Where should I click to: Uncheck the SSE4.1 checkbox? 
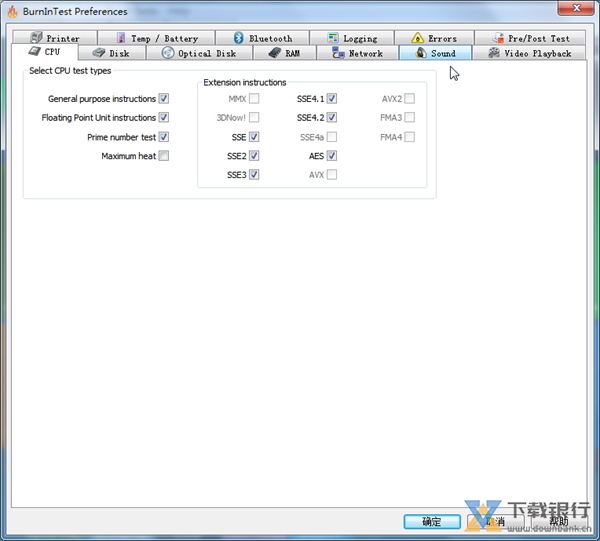point(332,99)
